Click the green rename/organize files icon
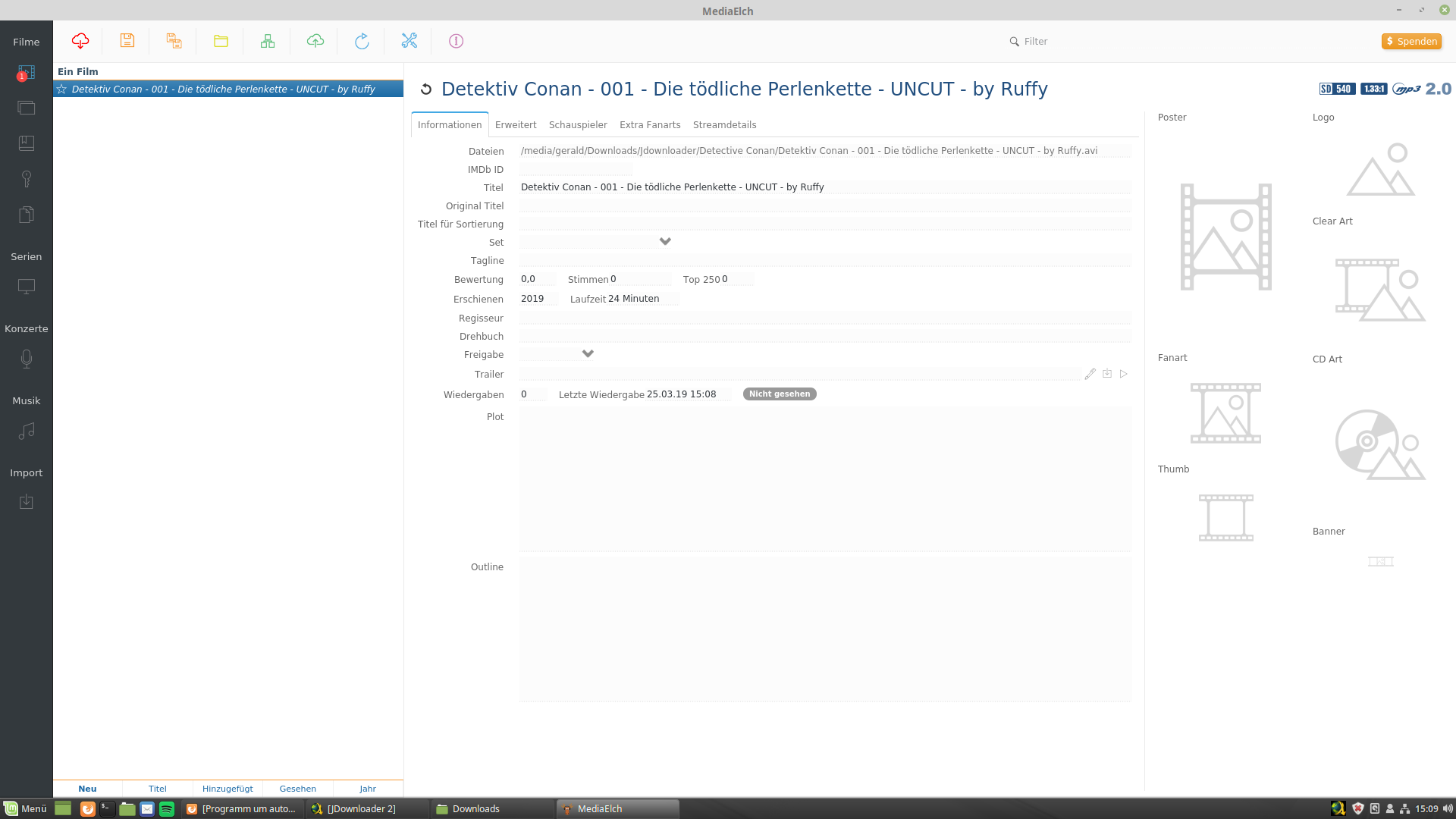This screenshot has height=819, width=1456. [268, 41]
